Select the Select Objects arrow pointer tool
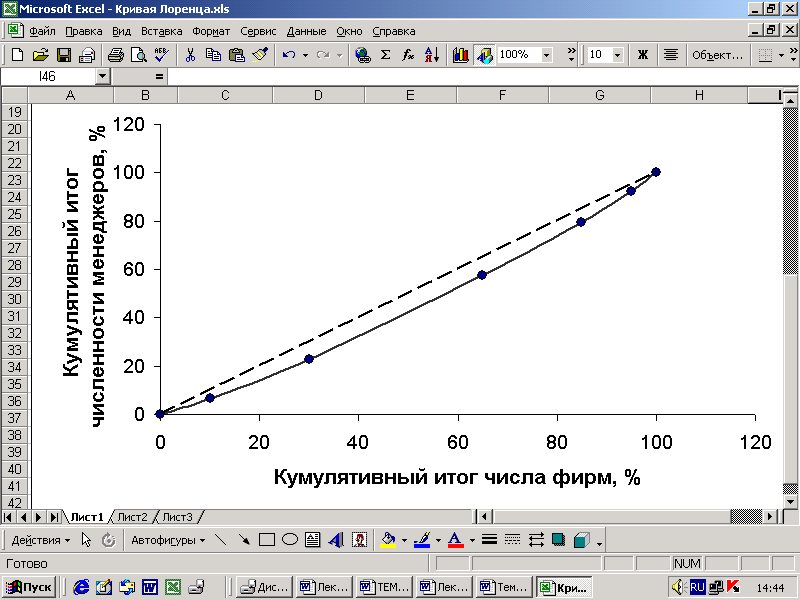Viewport: 800px width, 600px height. click(86, 540)
